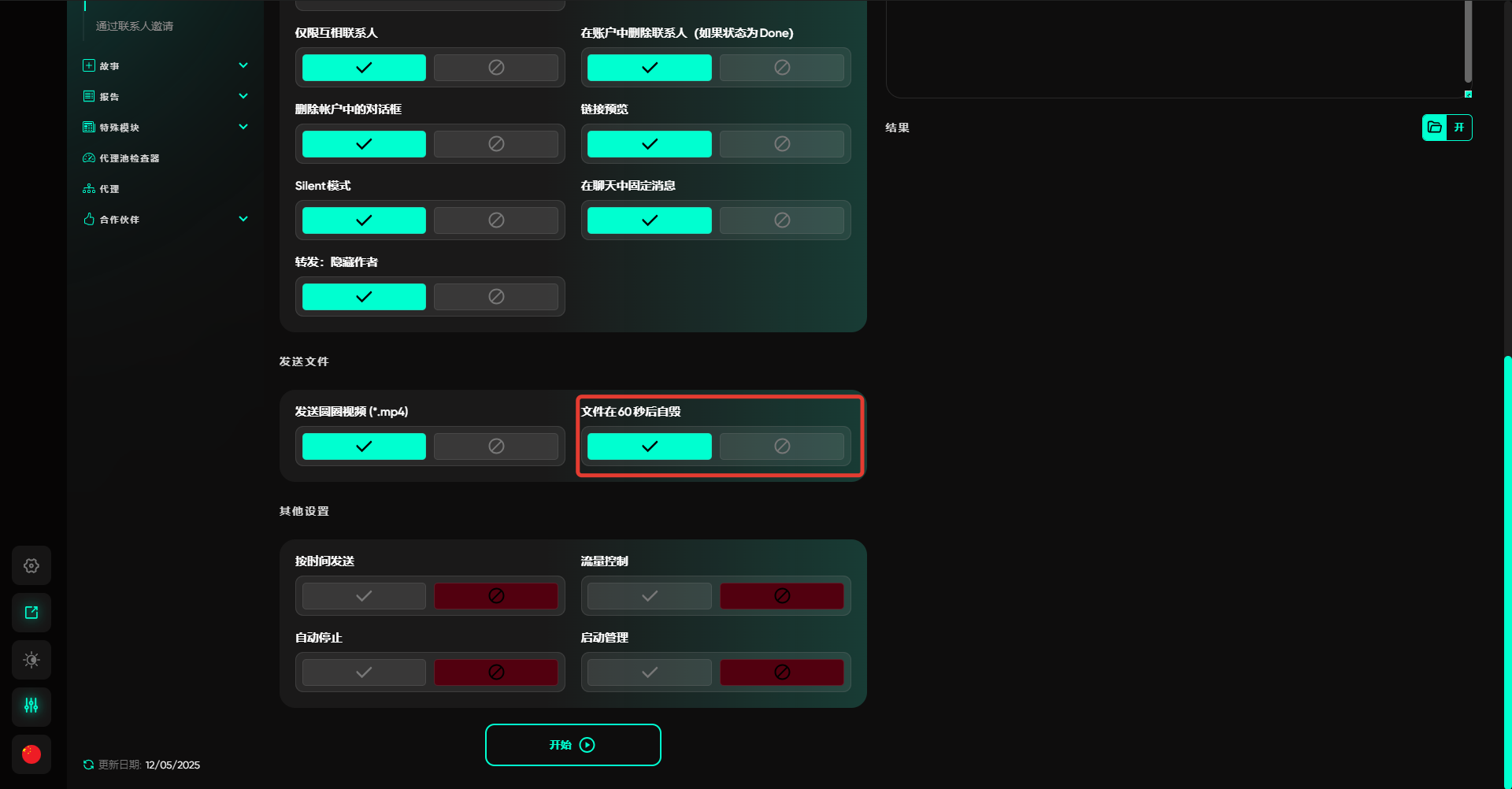Click the refresh icon beside 更新日期
The image size is (1512, 789).
pyautogui.click(x=88, y=765)
